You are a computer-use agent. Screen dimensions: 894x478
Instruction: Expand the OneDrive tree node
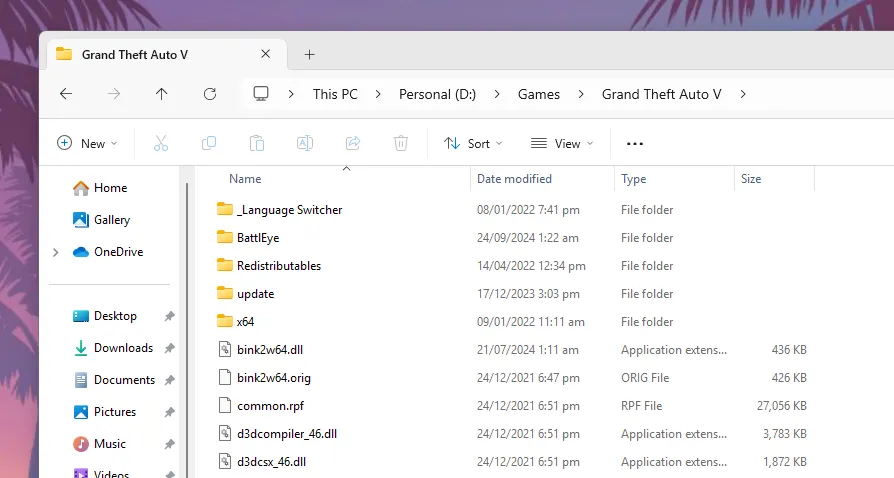coord(55,252)
